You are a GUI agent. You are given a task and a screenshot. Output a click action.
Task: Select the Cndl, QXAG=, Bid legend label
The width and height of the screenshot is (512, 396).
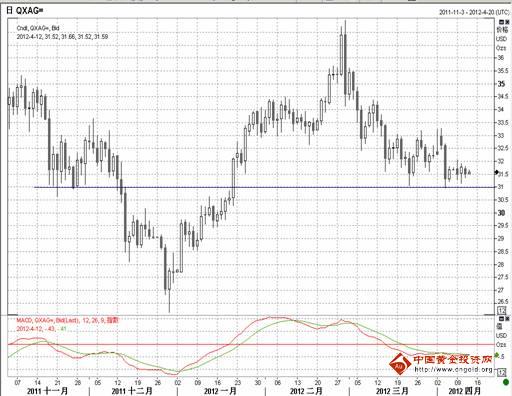click(38, 28)
